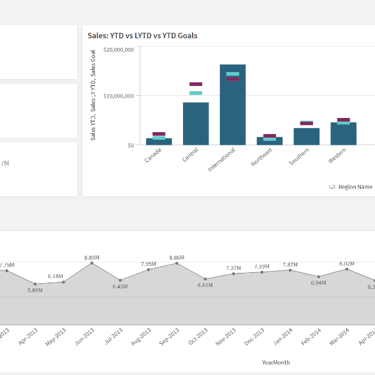Click the Apr-2013 5.89M data point
375x375 pixels.
click(x=35, y=284)
